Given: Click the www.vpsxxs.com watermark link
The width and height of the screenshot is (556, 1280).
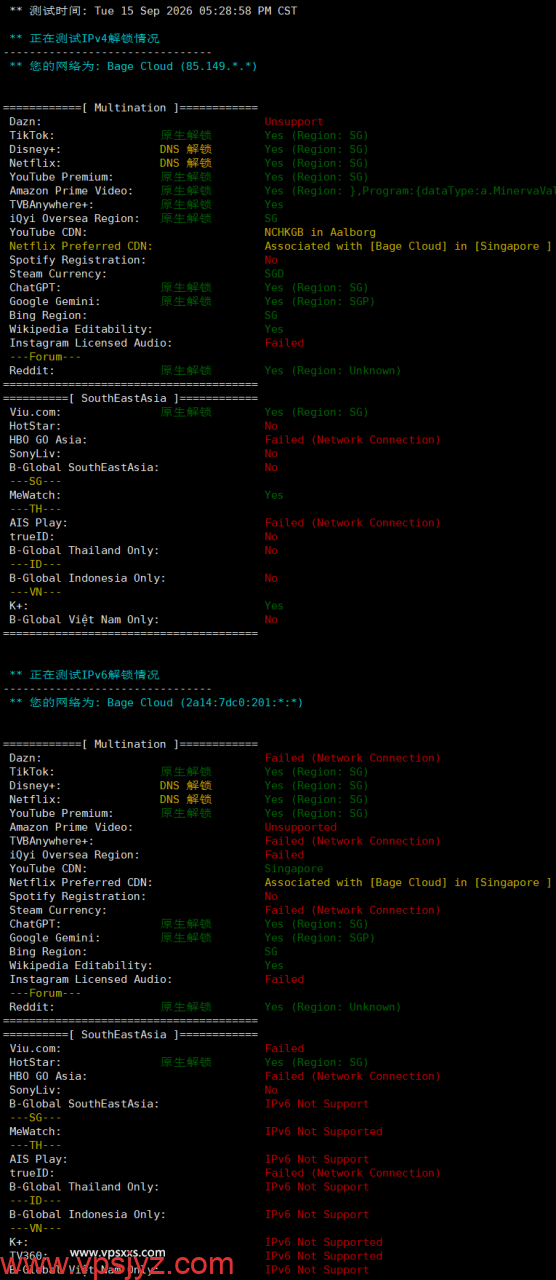Looking at the screenshot, I should (x=118, y=1252).
